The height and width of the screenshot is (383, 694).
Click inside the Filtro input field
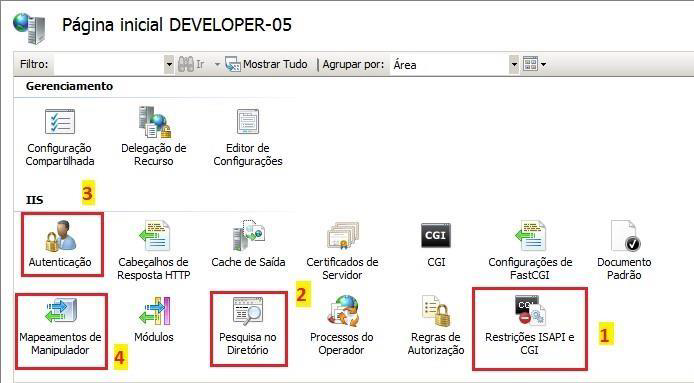click(109, 65)
